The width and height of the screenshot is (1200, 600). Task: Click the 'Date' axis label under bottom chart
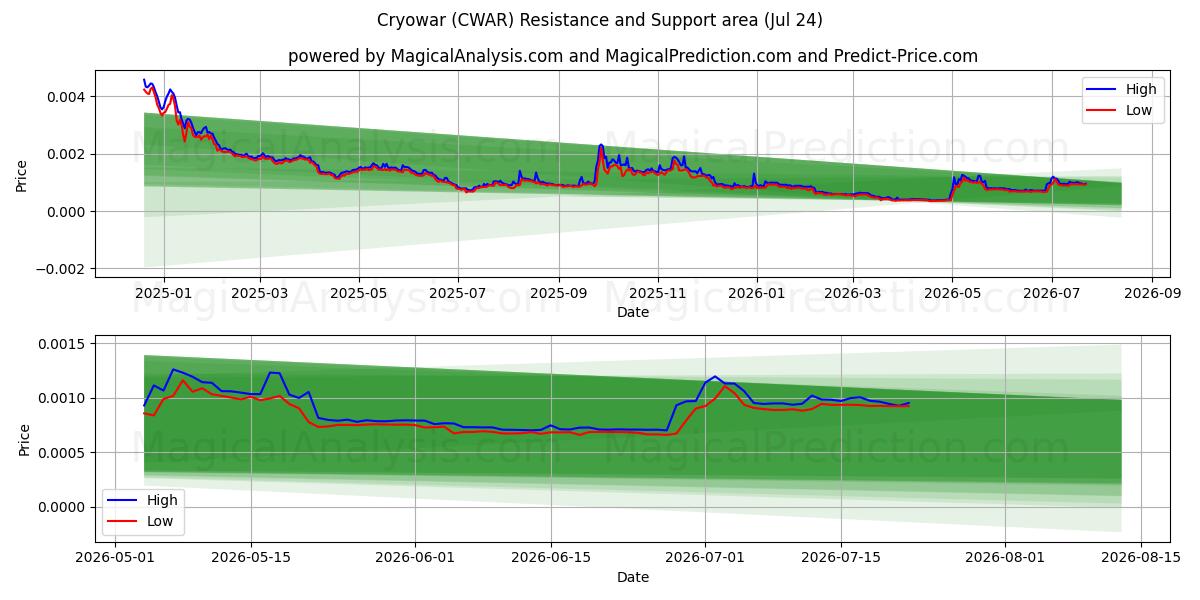[633, 577]
